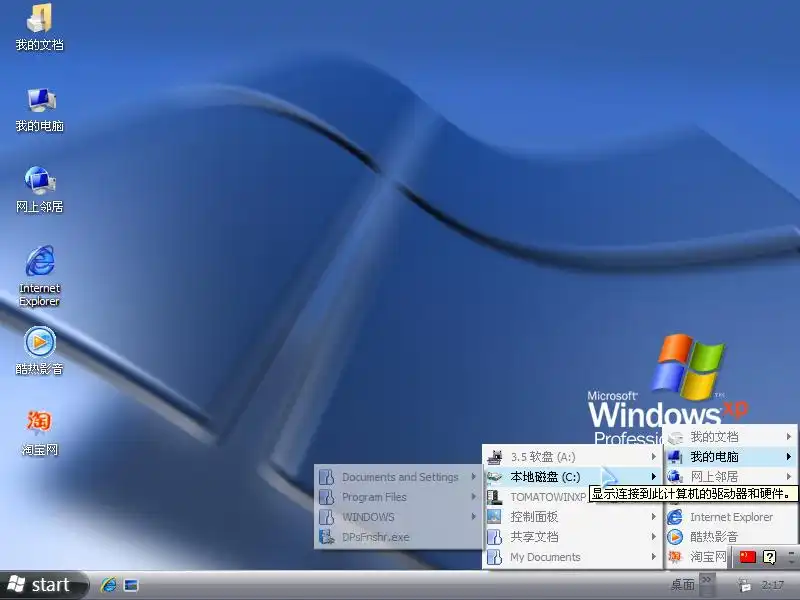Select Program Files folder in submenu
The width and height of the screenshot is (800, 600).
click(398, 497)
